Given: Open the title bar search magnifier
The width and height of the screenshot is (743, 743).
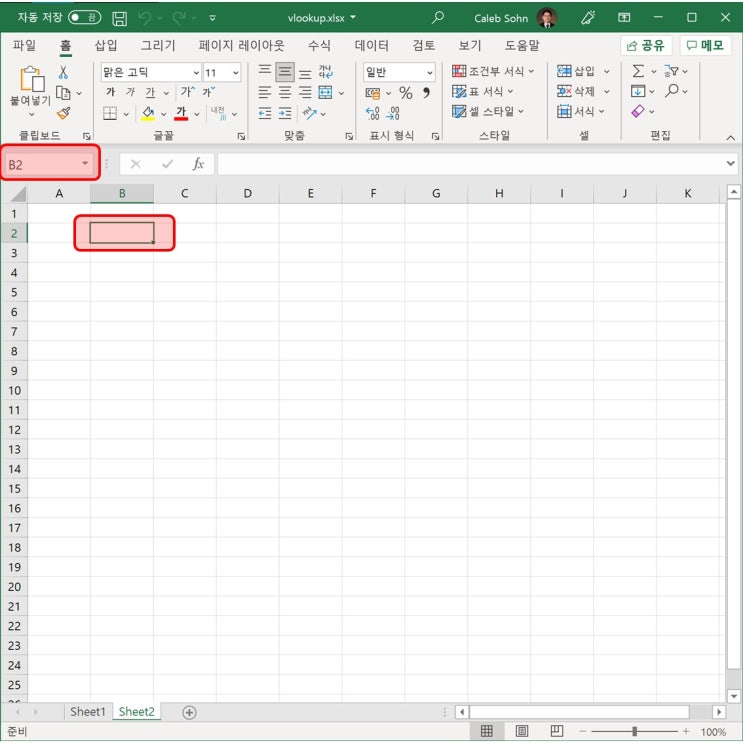Looking at the screenshot, I should coord(438,18).
